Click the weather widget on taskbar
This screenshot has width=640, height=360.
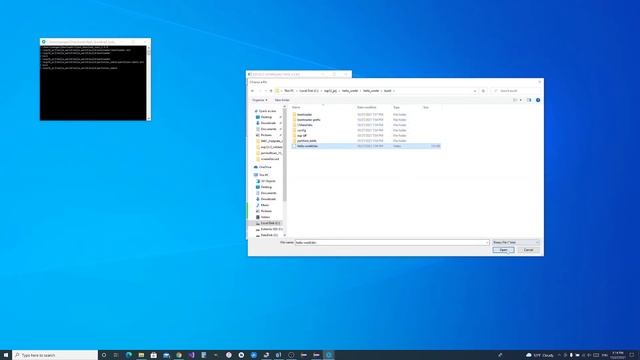(x=540, y=355)
